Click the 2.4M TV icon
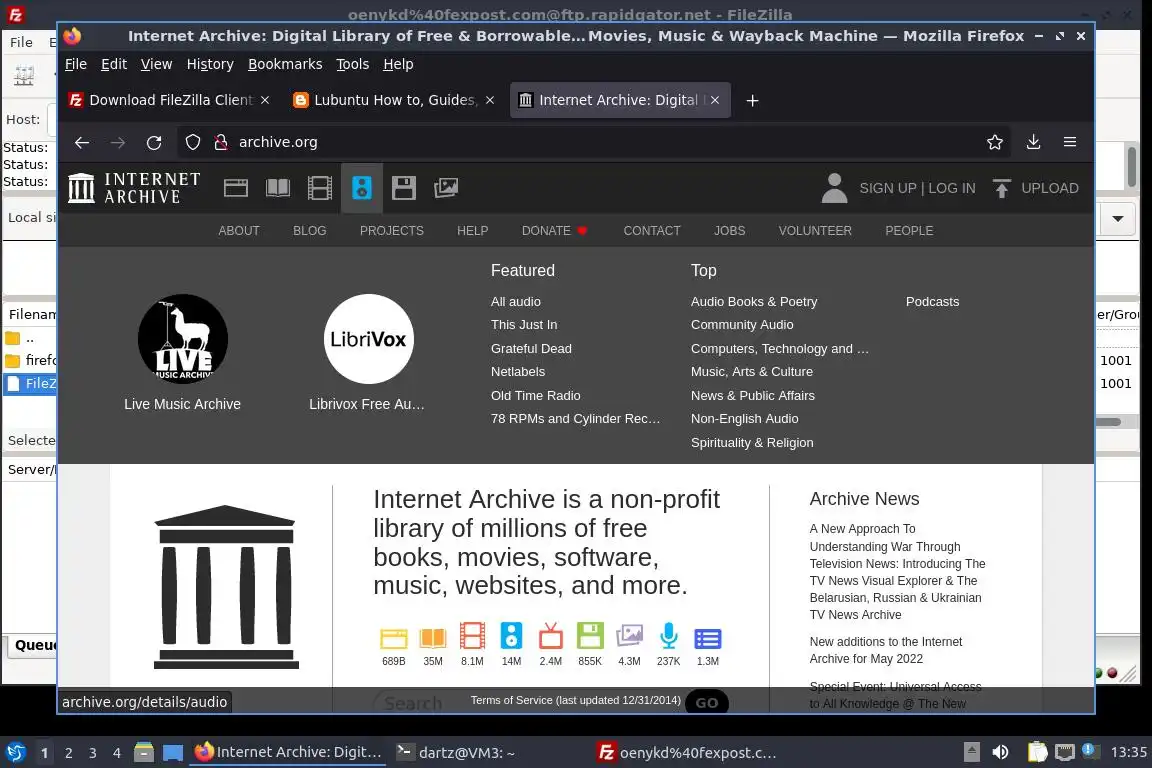Screen dimensions: 1152x768 tap(550, 636)
